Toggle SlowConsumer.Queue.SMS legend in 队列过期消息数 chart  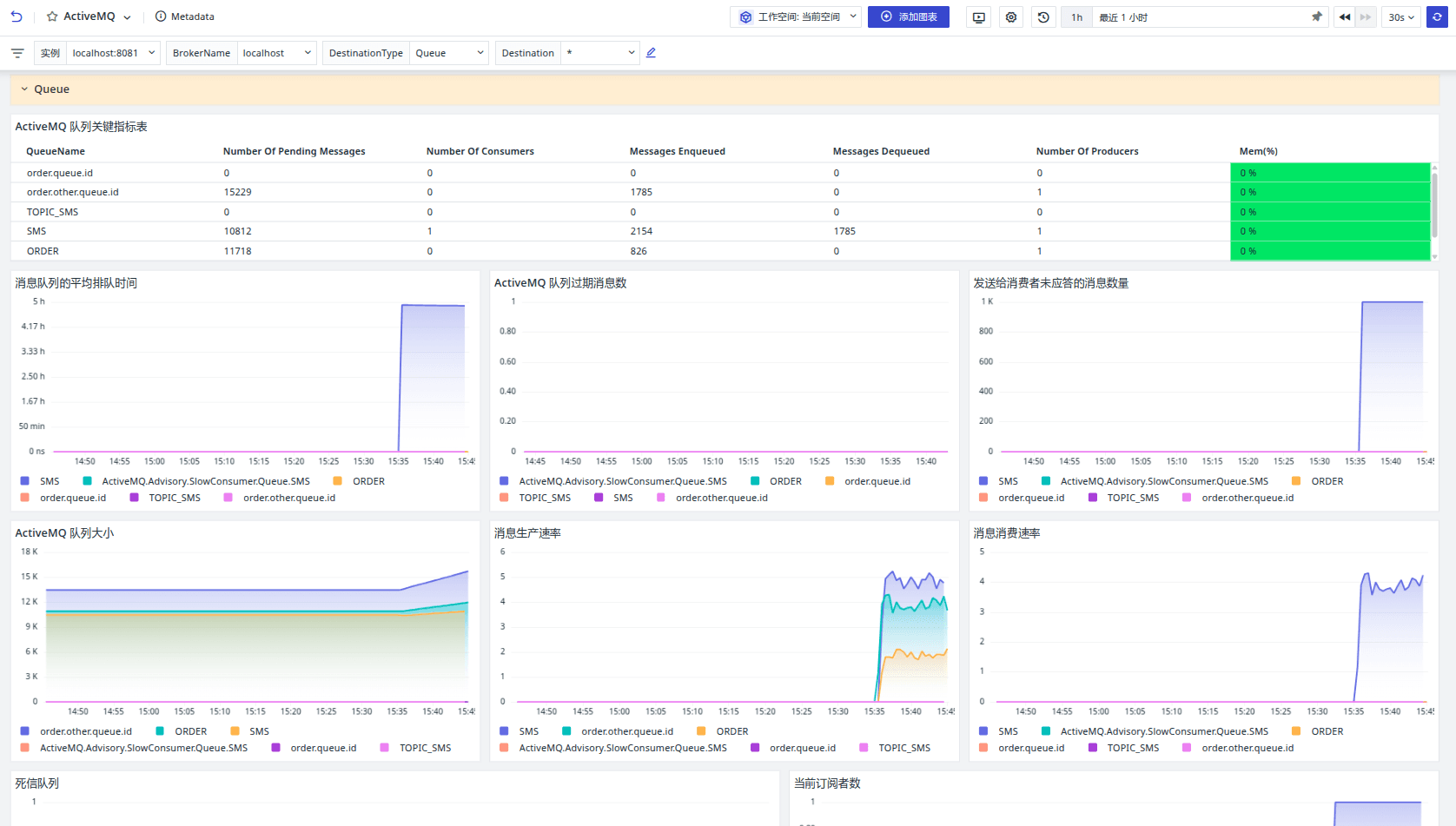point(623,481)
